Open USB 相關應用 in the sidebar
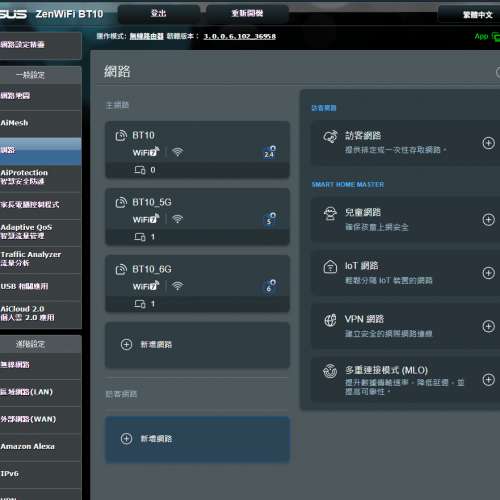 (x=40, y=286)
